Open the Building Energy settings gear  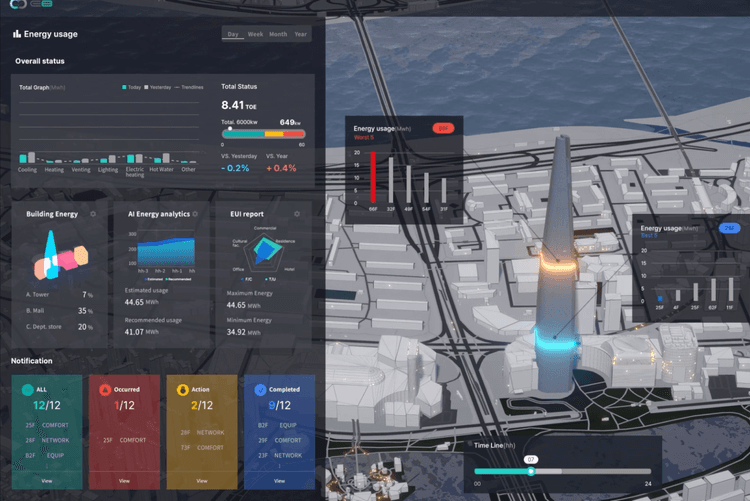click(93, 214)
